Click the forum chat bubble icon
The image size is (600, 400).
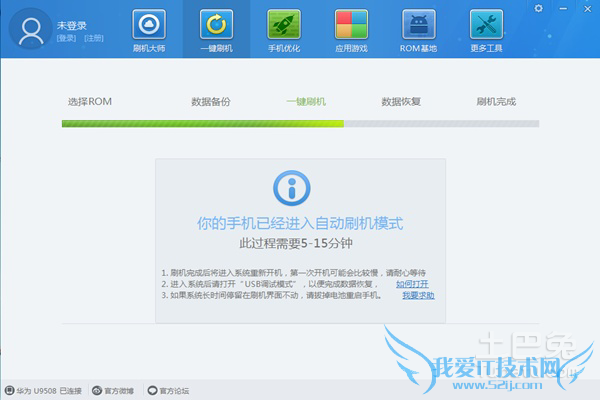[x=152, y=390]
